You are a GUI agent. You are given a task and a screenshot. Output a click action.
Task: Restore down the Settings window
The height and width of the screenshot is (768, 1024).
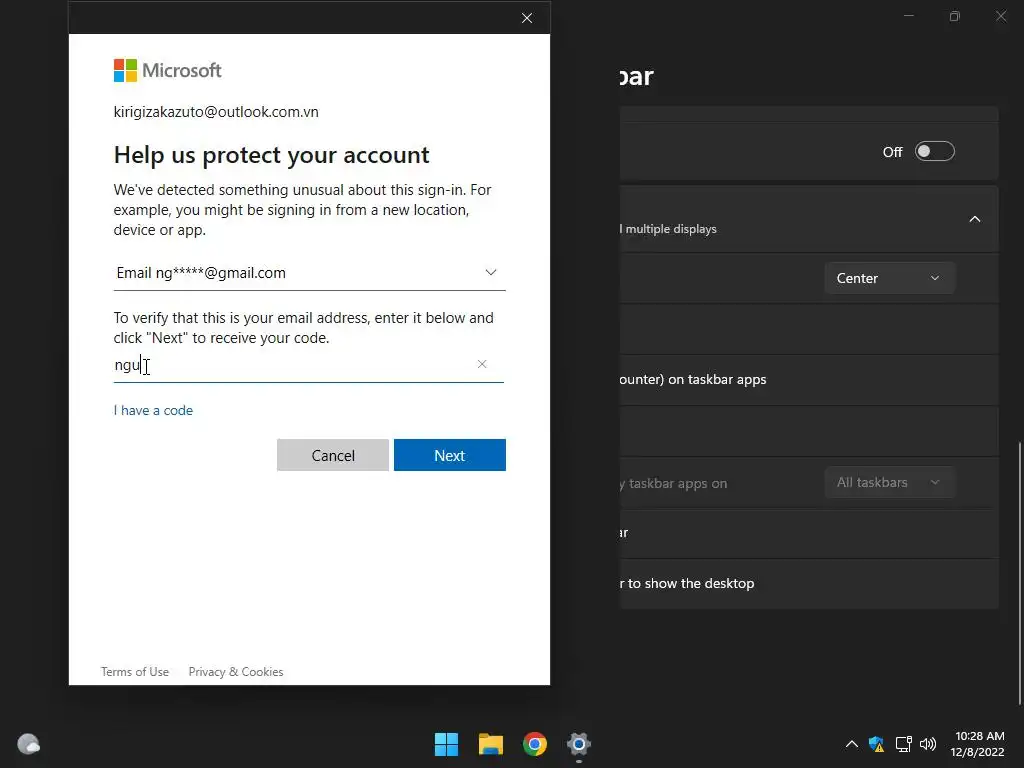[955, 16]
